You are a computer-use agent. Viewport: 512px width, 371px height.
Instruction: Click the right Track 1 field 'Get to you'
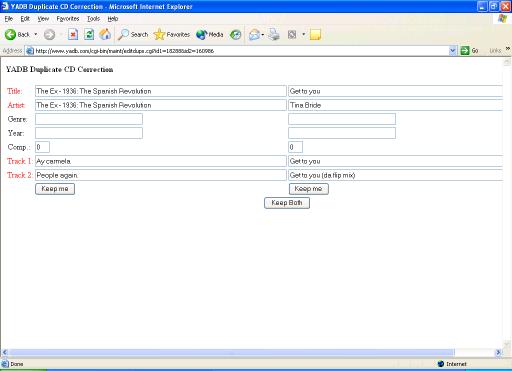click(395, 161)
